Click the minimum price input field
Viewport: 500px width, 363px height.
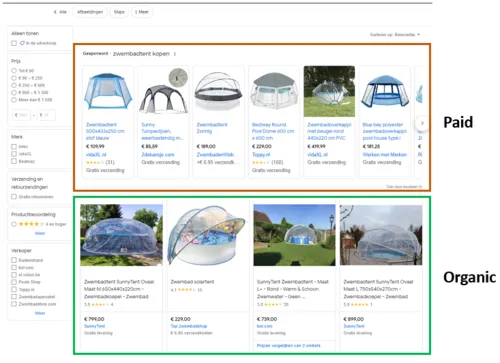(21, 115)
